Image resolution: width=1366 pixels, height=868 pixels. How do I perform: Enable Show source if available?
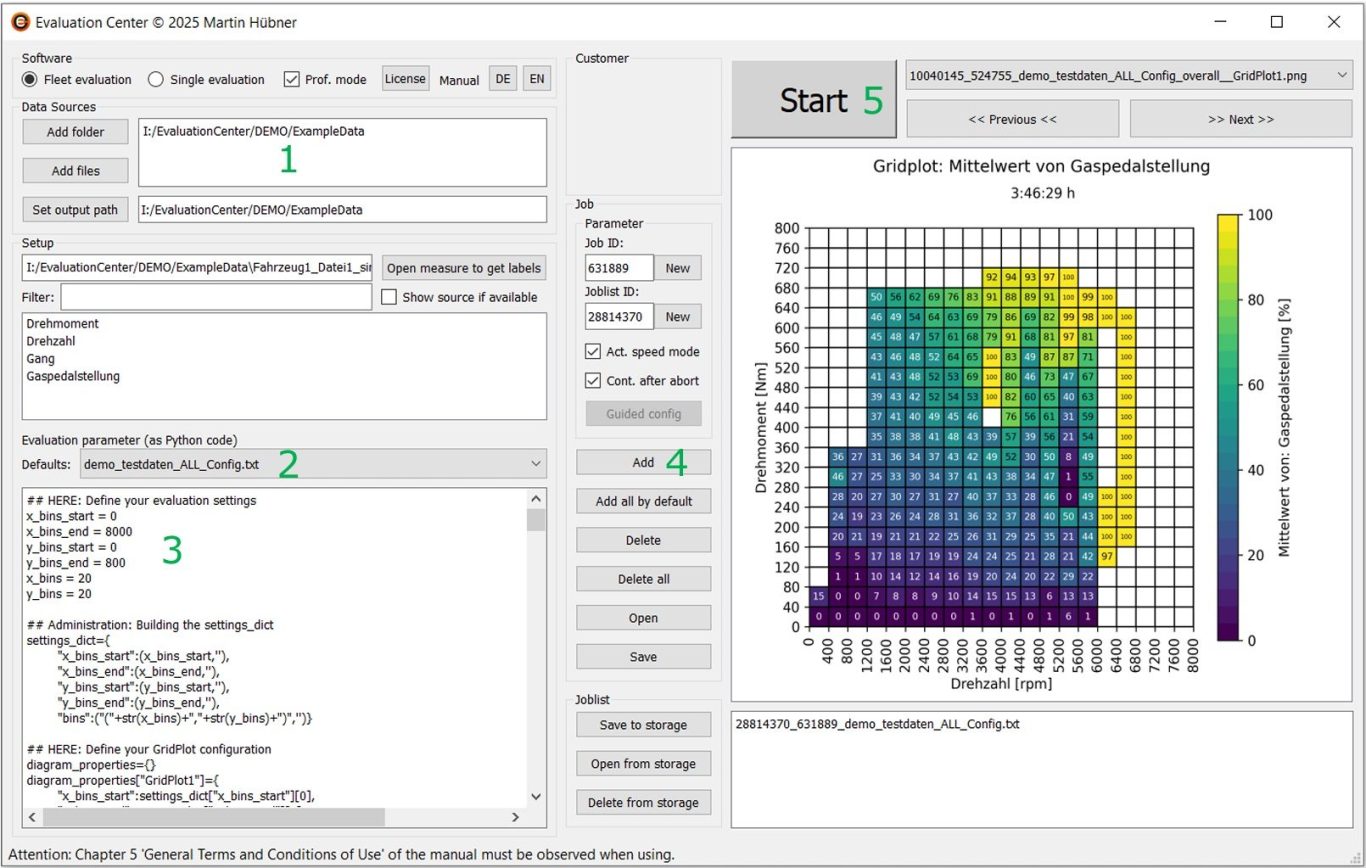pos(390,297)
